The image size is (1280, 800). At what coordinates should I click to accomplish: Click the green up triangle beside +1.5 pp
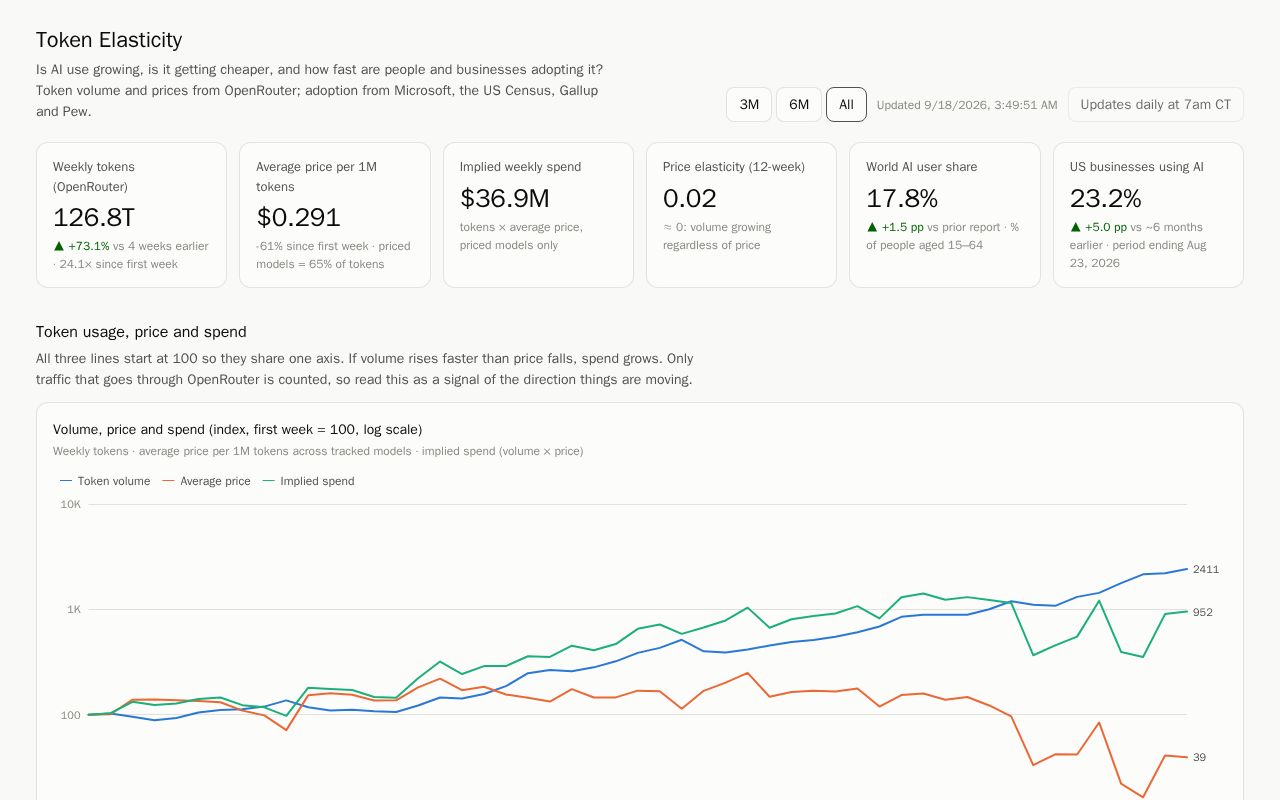[872, 227]
